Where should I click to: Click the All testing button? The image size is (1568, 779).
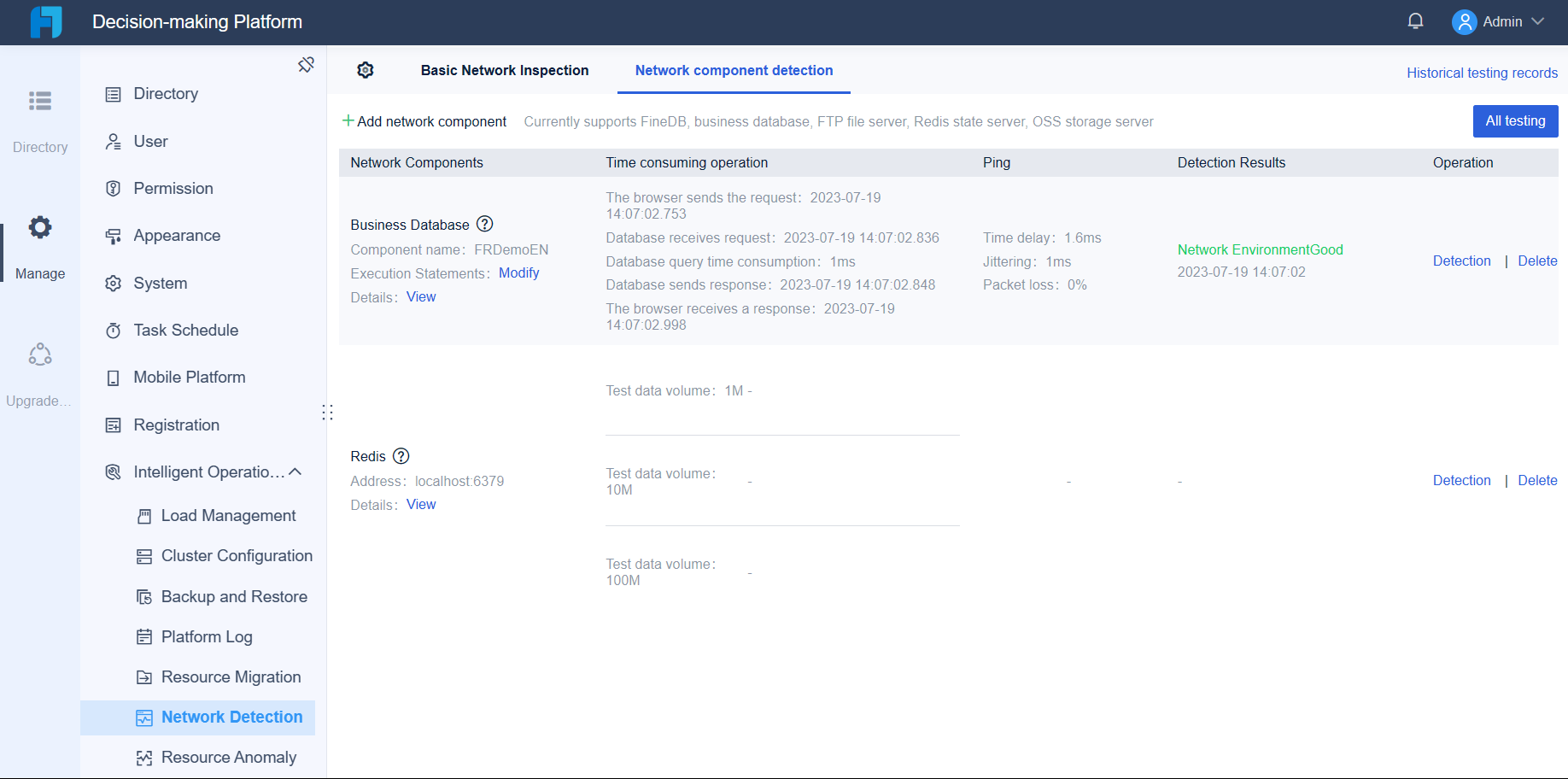click(x=1515, y=120)
